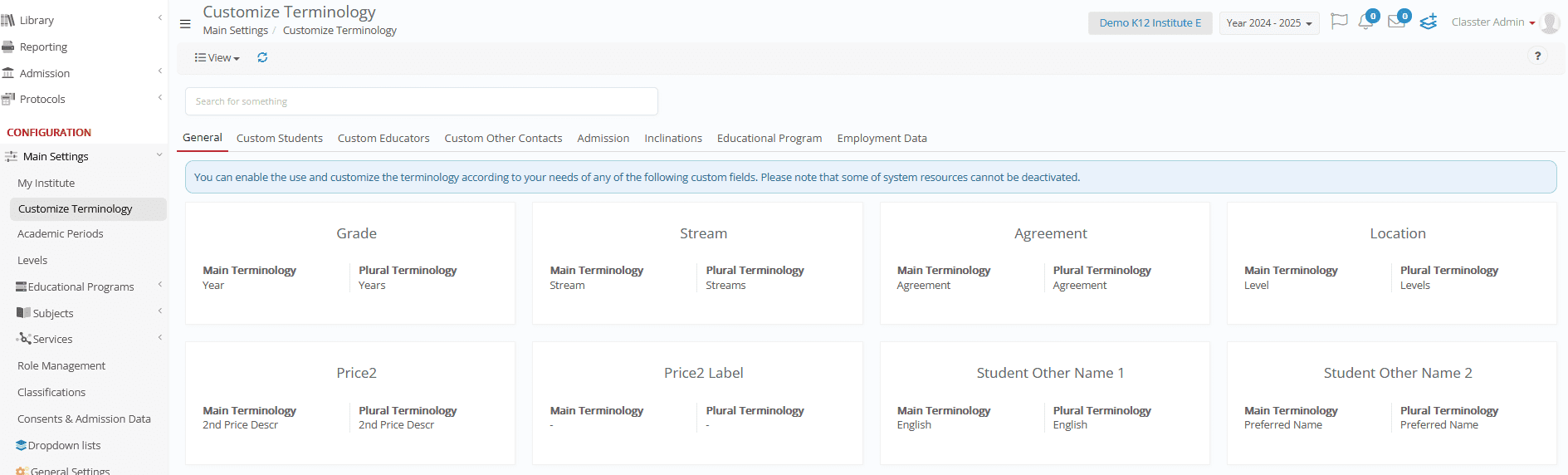Screen dimensions: 1568x475
Task: Open the messages envelope icon
Action: point(1396,22)
